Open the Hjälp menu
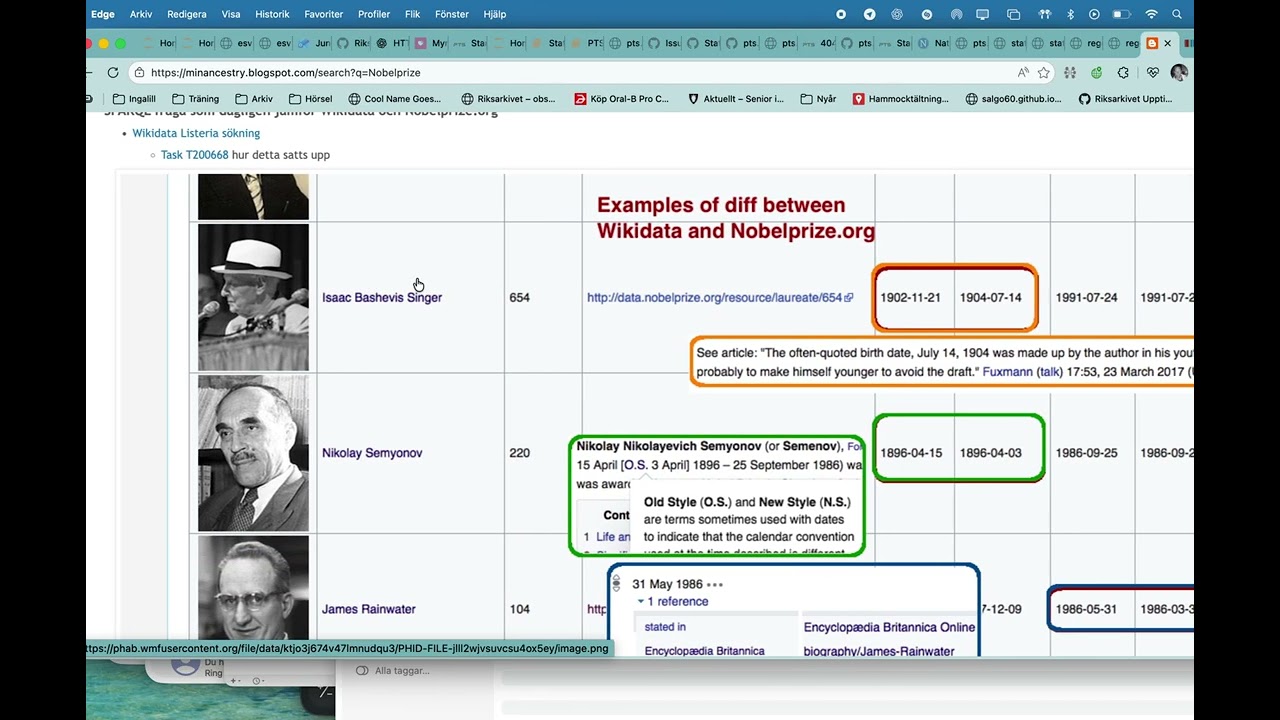The image size is (1280, 720). pyautogui.click(x=495, y=14)
